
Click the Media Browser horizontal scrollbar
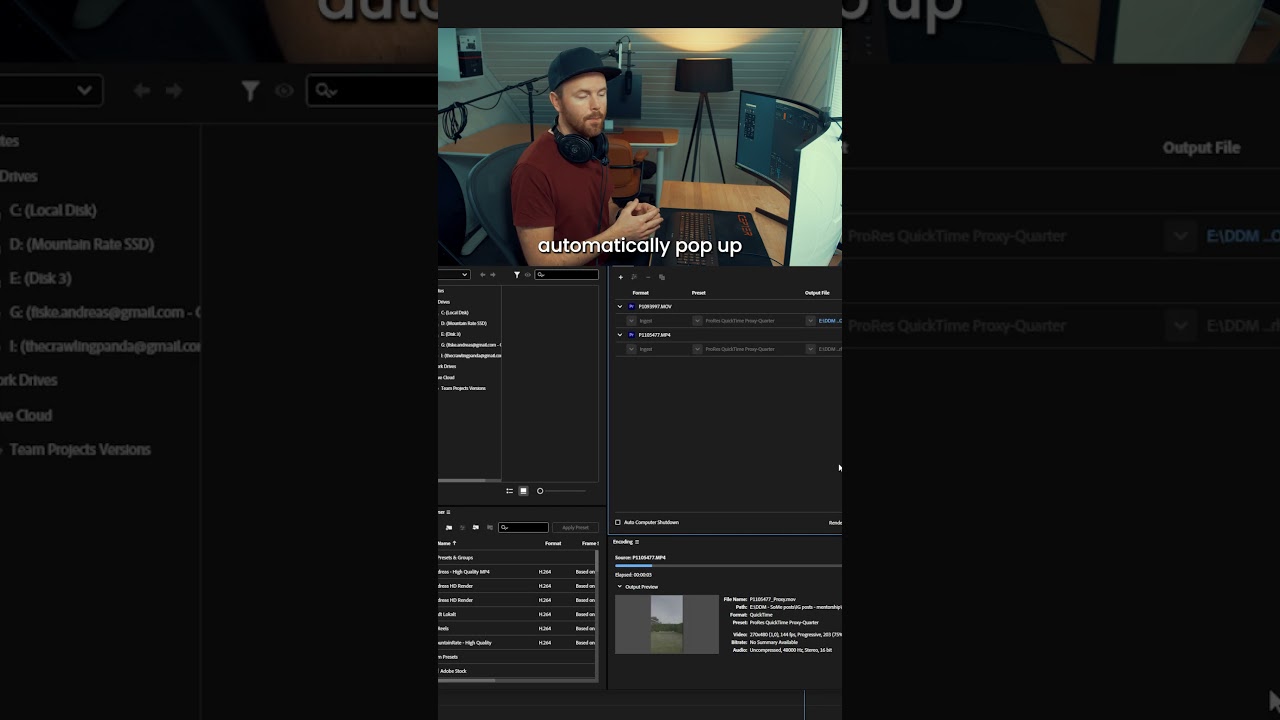[x=469, y=481]
